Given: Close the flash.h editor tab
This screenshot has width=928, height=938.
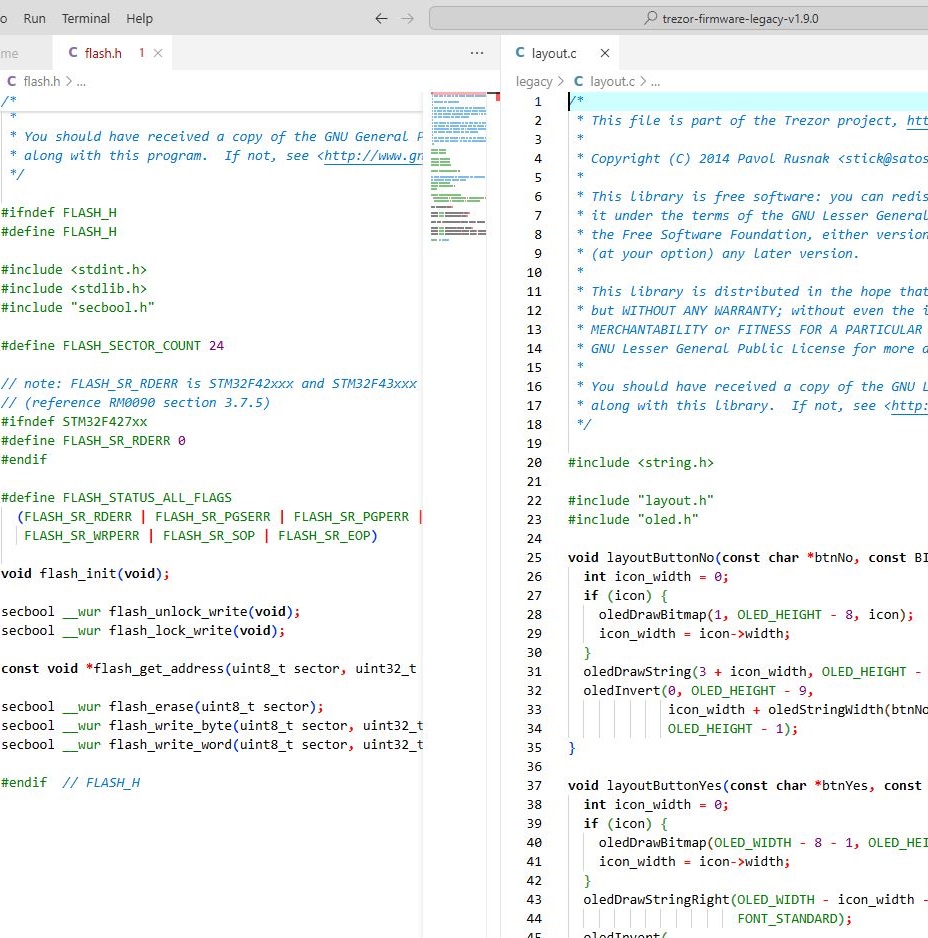Looking at the screenshot, I should [x=158, y=53].
